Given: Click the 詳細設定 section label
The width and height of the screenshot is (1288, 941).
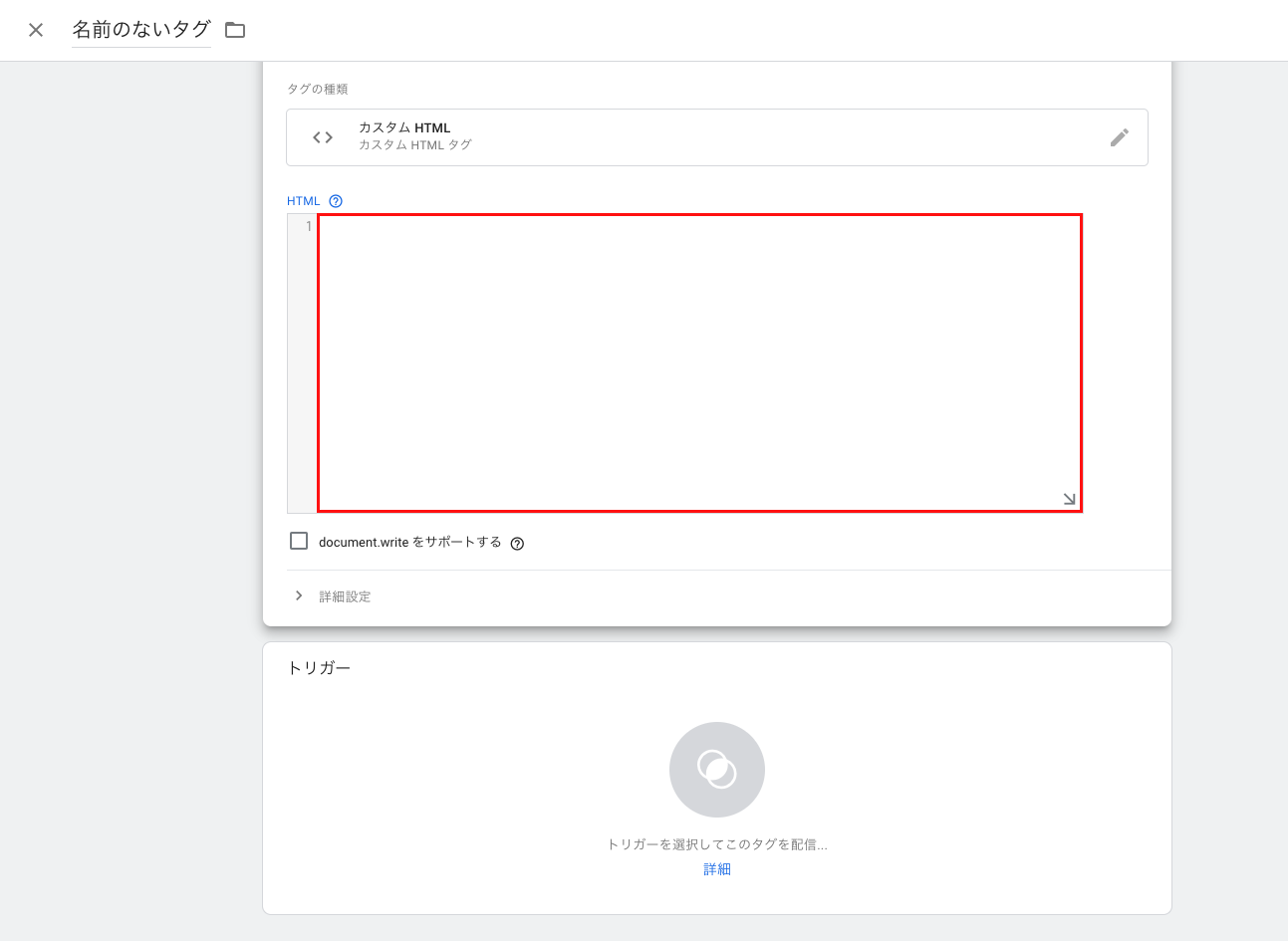Looking at the screenshot, I should [345, 596].
